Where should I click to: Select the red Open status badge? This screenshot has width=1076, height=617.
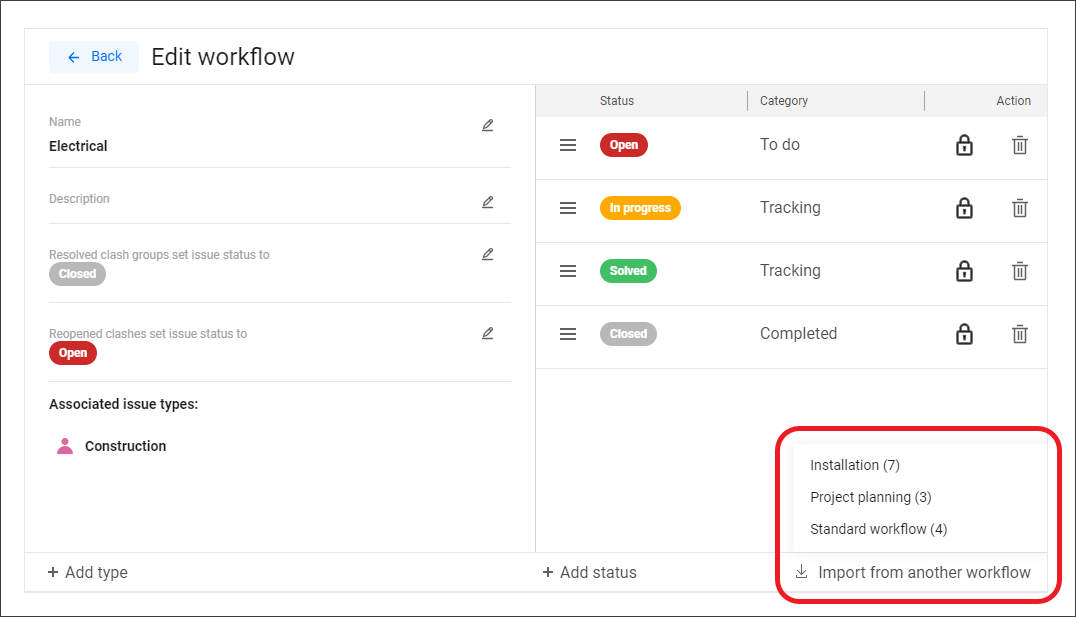pos(623,145)
